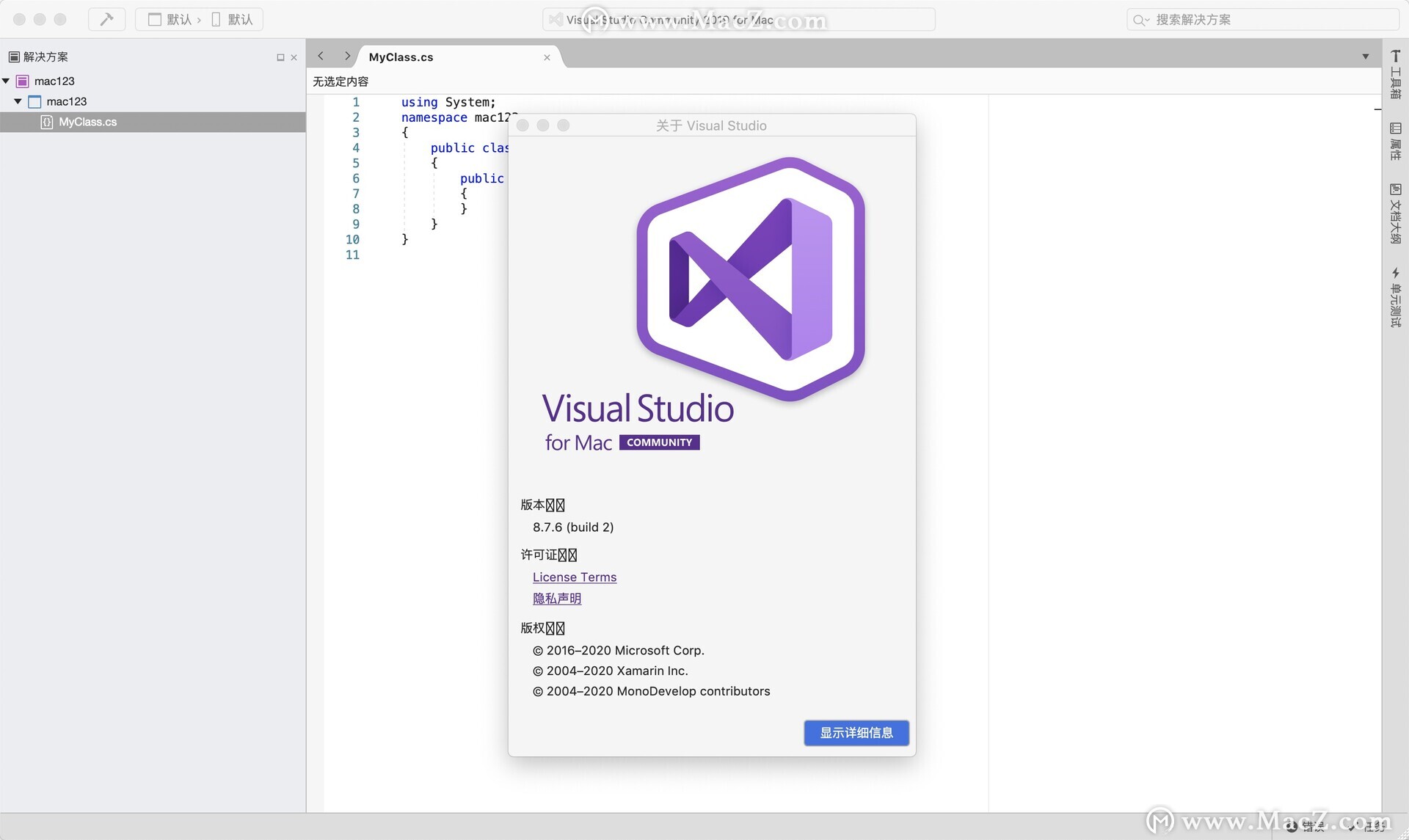Screen dimensions: 1409x840
Task: Click the Visual Studio logo in About dialog
Action: point(750,279)
